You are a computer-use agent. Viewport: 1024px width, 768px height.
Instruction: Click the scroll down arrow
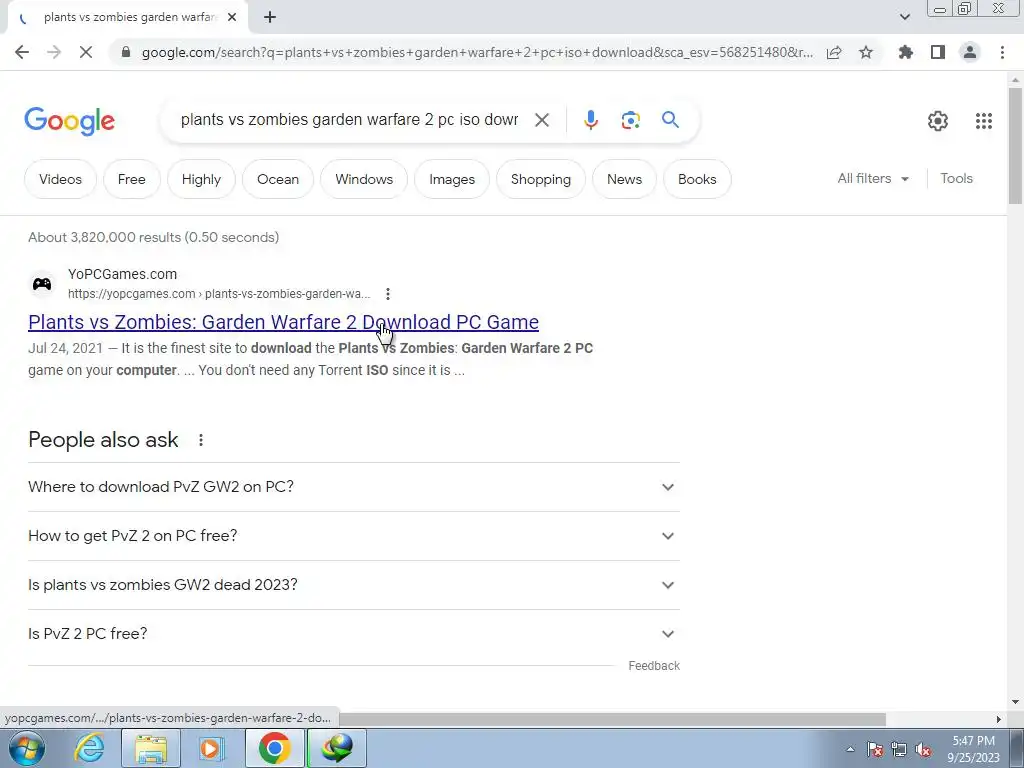click(1015, 702)
